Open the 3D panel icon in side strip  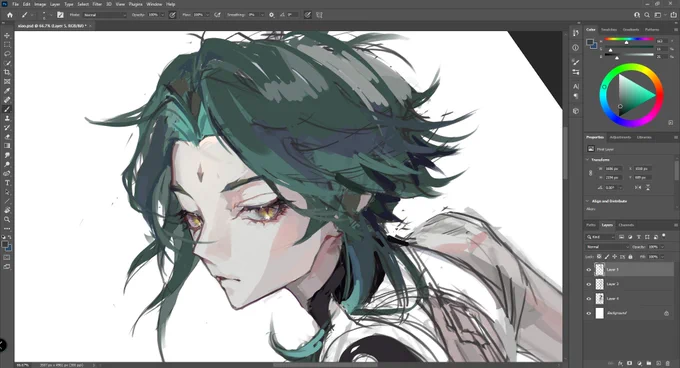point(575,111)
